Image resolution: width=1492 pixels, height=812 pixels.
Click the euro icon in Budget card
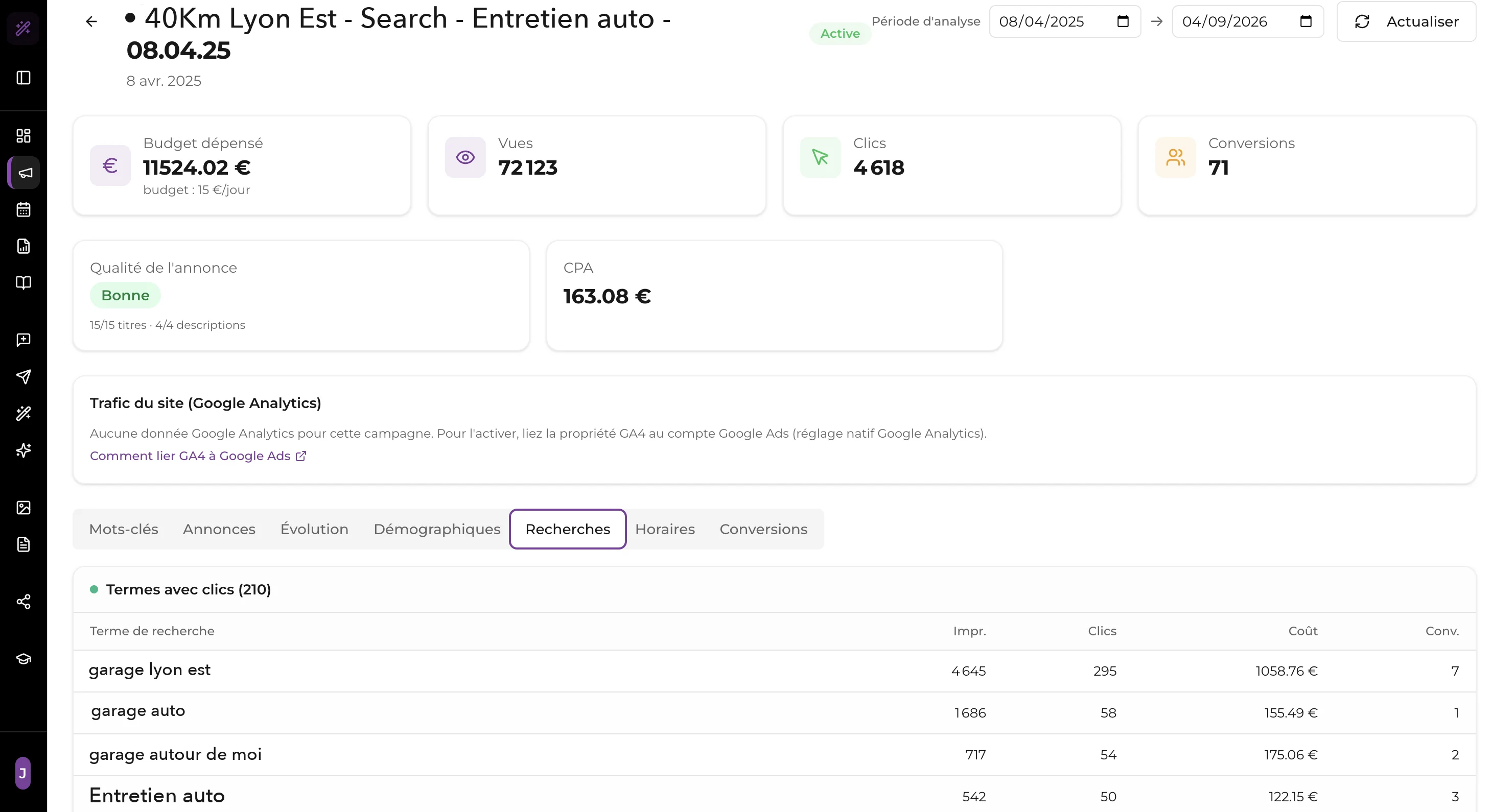pos(110,165)
